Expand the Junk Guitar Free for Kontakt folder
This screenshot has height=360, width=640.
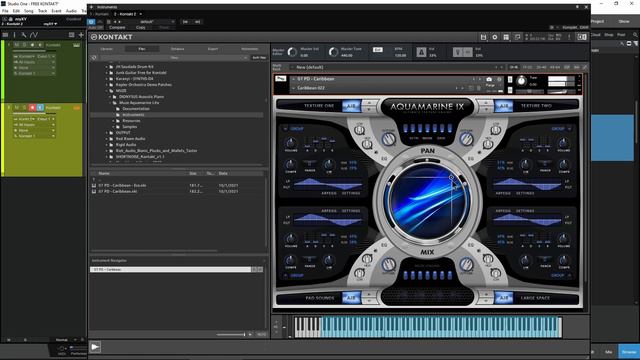107,73
